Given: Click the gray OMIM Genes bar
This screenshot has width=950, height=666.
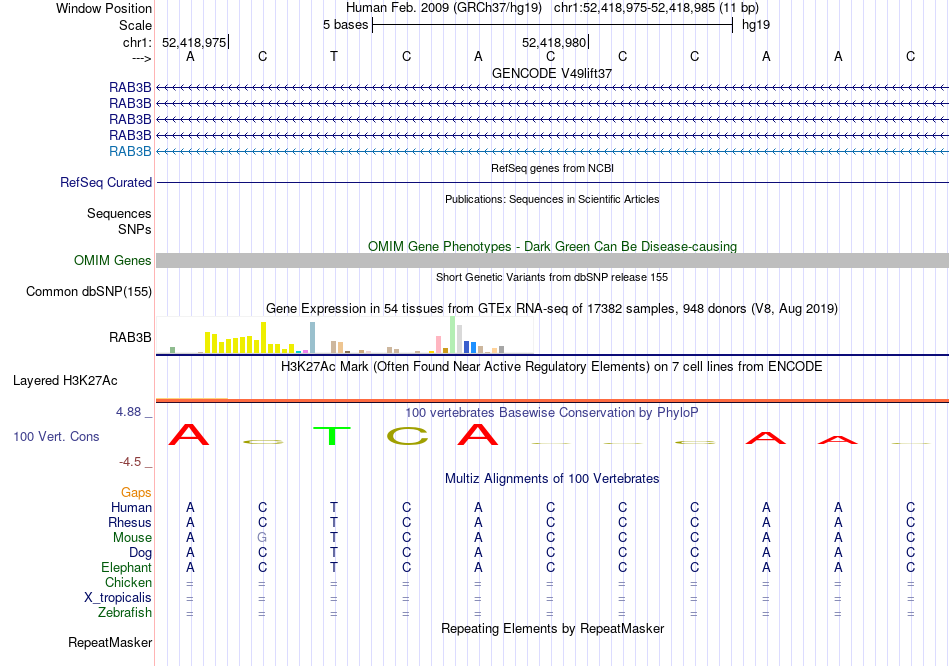Looking at the screenshot, I should [x=552, y=261].
